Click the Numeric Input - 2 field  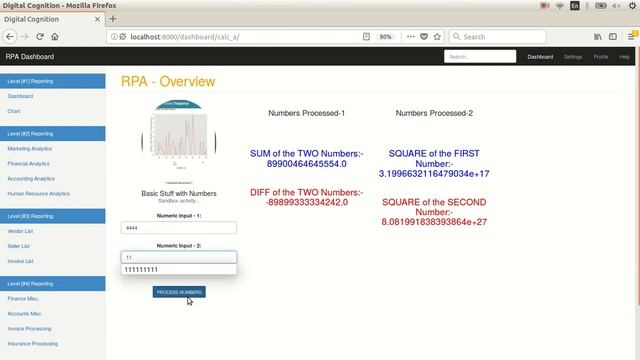coord(179,257)
